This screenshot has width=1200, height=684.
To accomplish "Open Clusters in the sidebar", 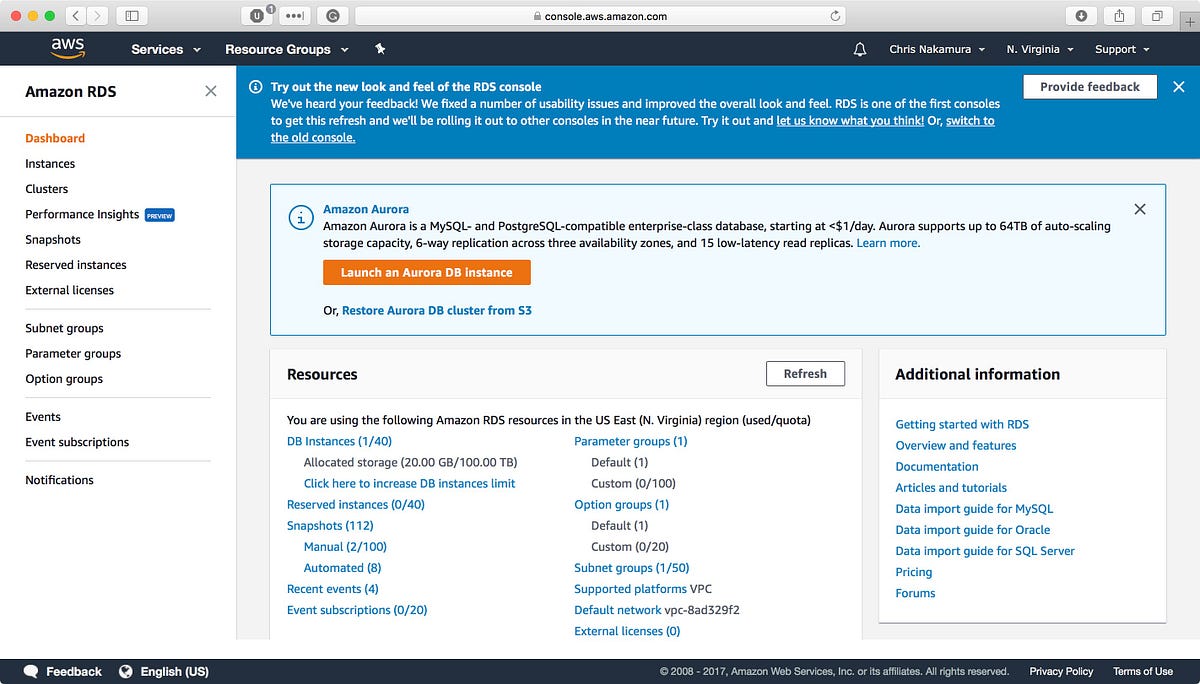I will pos(47,189).
